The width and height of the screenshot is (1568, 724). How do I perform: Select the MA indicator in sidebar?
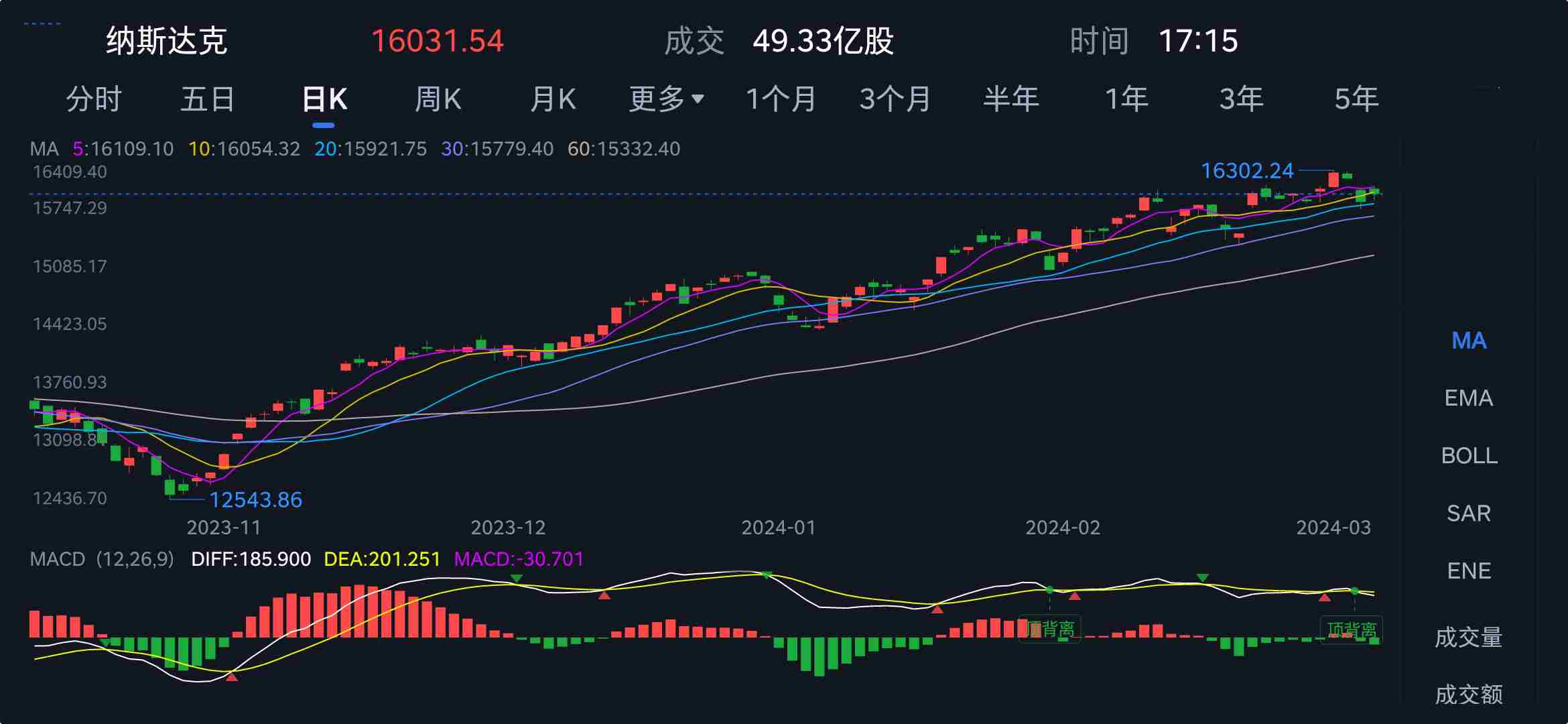(1469, 341)
